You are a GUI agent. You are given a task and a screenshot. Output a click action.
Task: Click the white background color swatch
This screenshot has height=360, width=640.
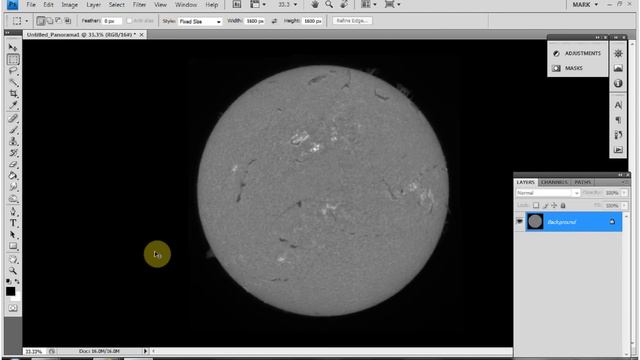(x=17, y=298)
